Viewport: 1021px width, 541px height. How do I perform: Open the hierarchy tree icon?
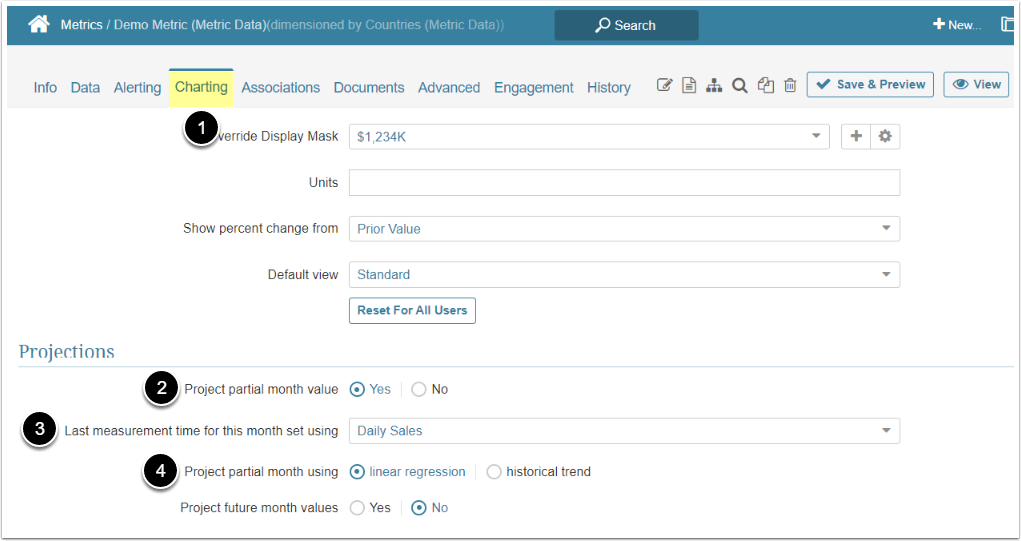[714, 86]
